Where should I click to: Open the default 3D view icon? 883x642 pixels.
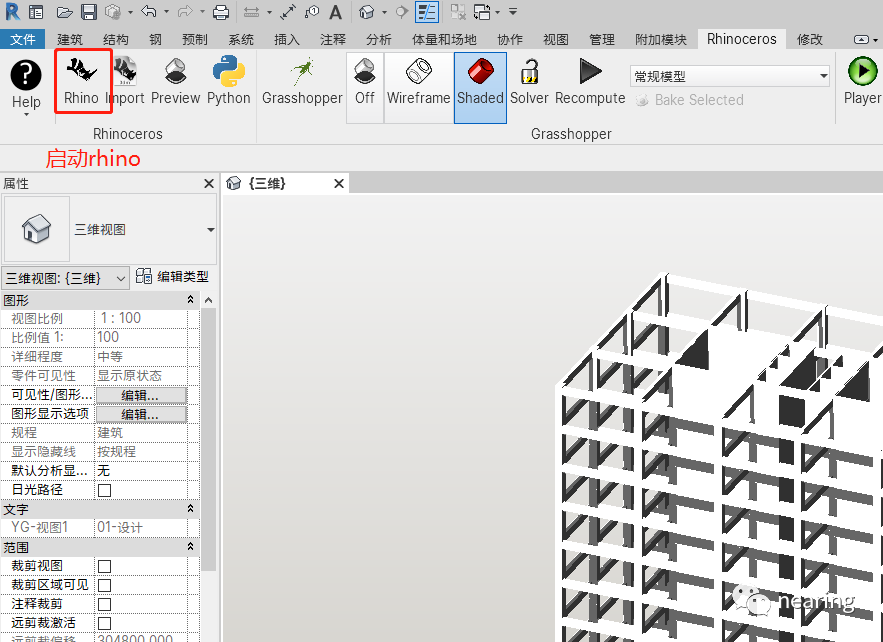click(x=367, y=12)
